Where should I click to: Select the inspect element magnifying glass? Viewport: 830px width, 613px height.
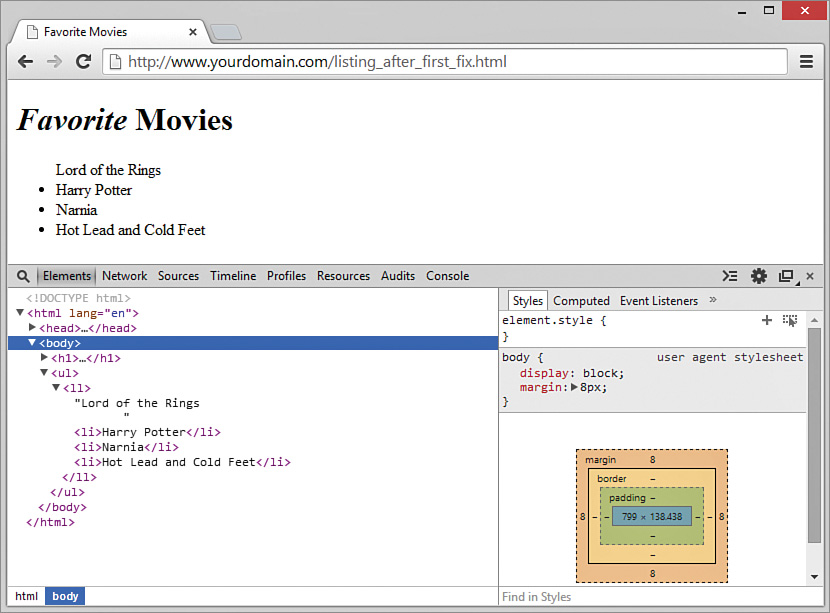[23, 276]
